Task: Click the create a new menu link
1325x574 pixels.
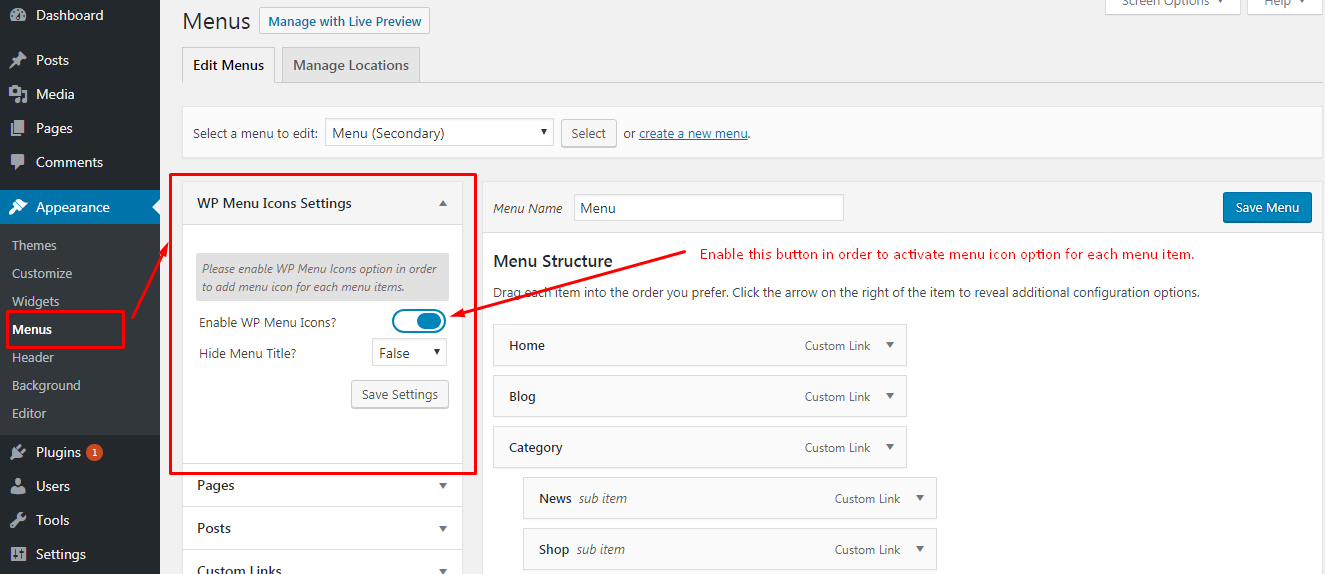Action: (693, 133)
